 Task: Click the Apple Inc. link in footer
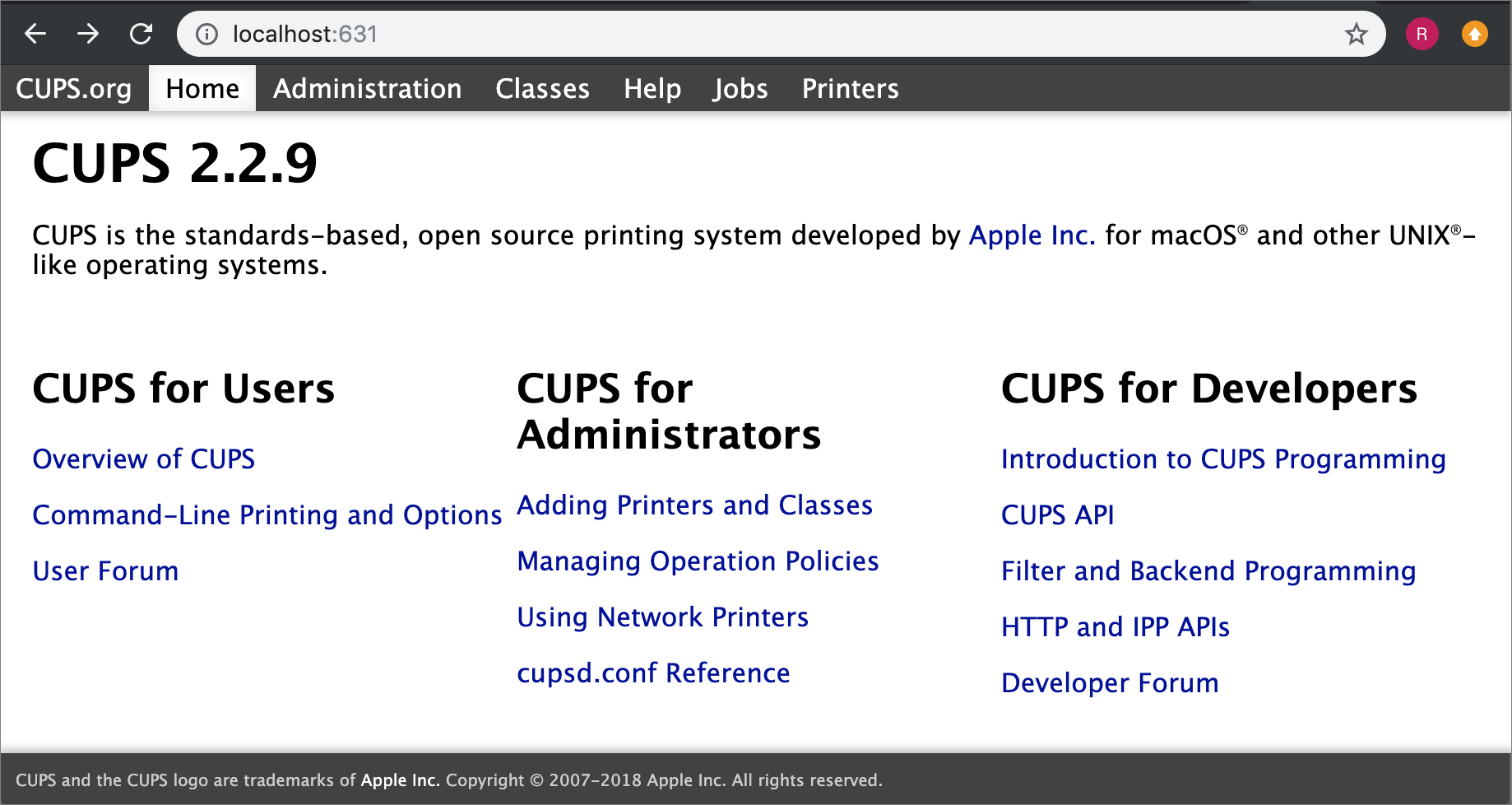(x=400, y=779)
